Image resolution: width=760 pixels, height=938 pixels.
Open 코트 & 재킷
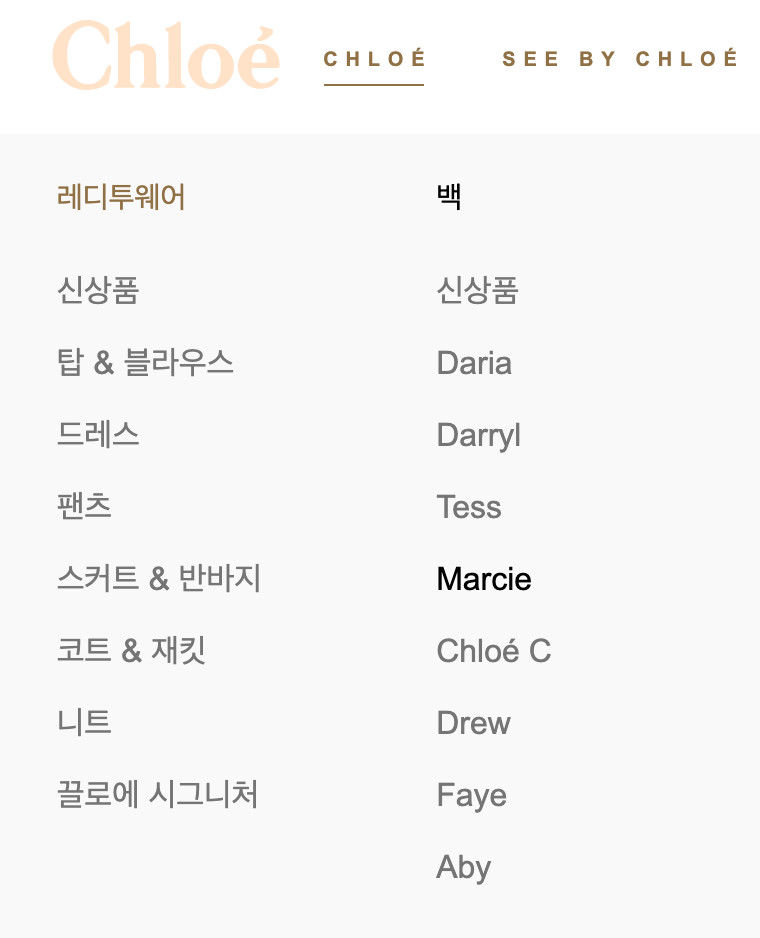tap(133, 651)
